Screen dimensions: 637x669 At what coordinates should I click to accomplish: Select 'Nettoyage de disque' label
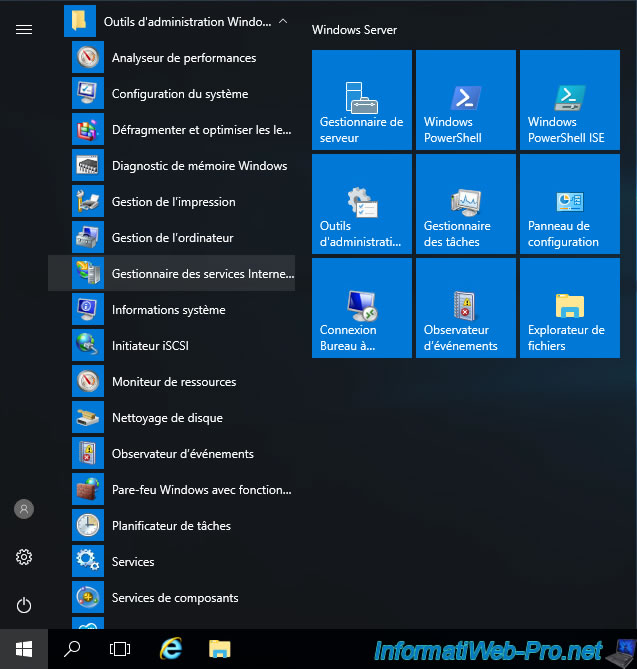(x=167, y=418)
